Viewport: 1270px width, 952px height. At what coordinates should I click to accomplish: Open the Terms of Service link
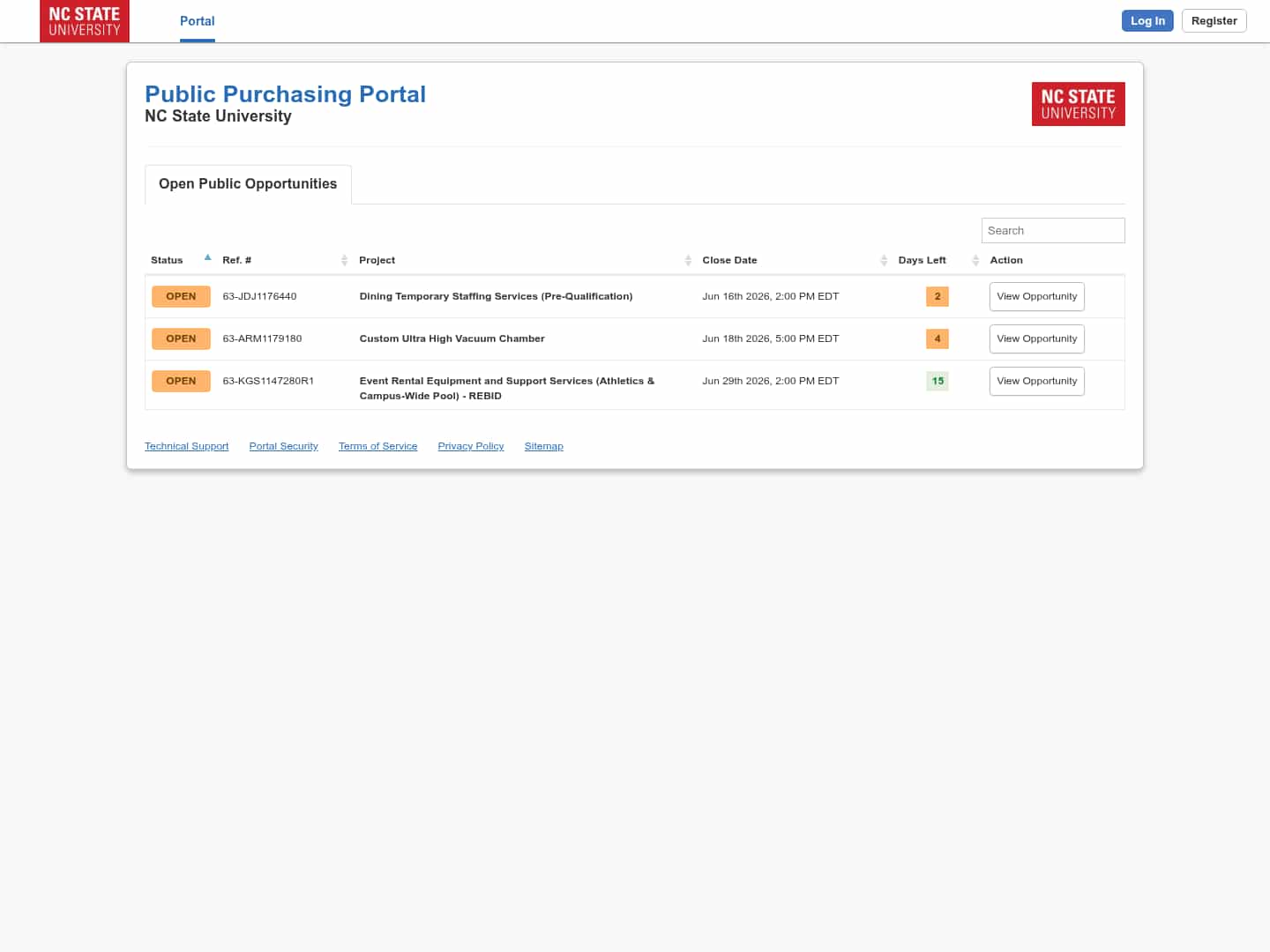(x=377, y=446)
